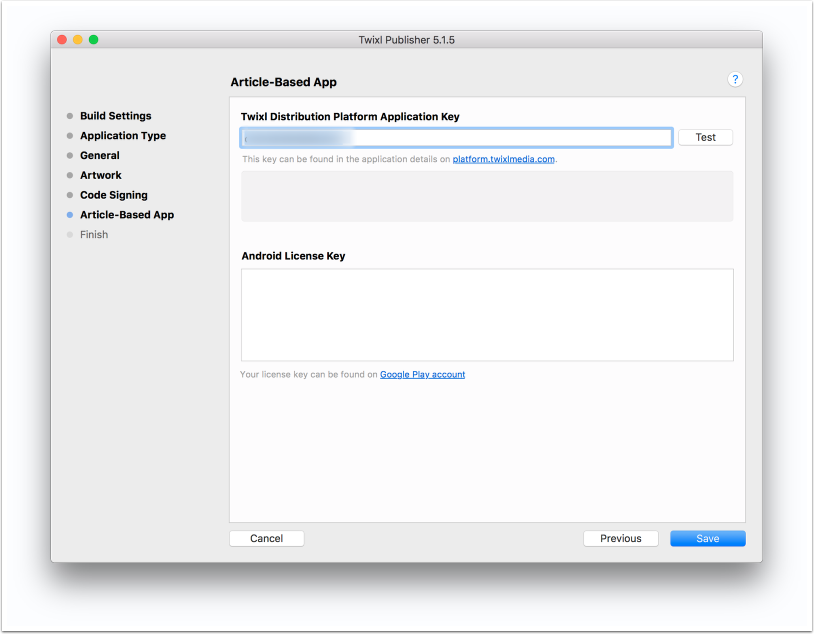Click into the Android License Key box
Viewport: 814px width, 634px height.
coord(487,315)
